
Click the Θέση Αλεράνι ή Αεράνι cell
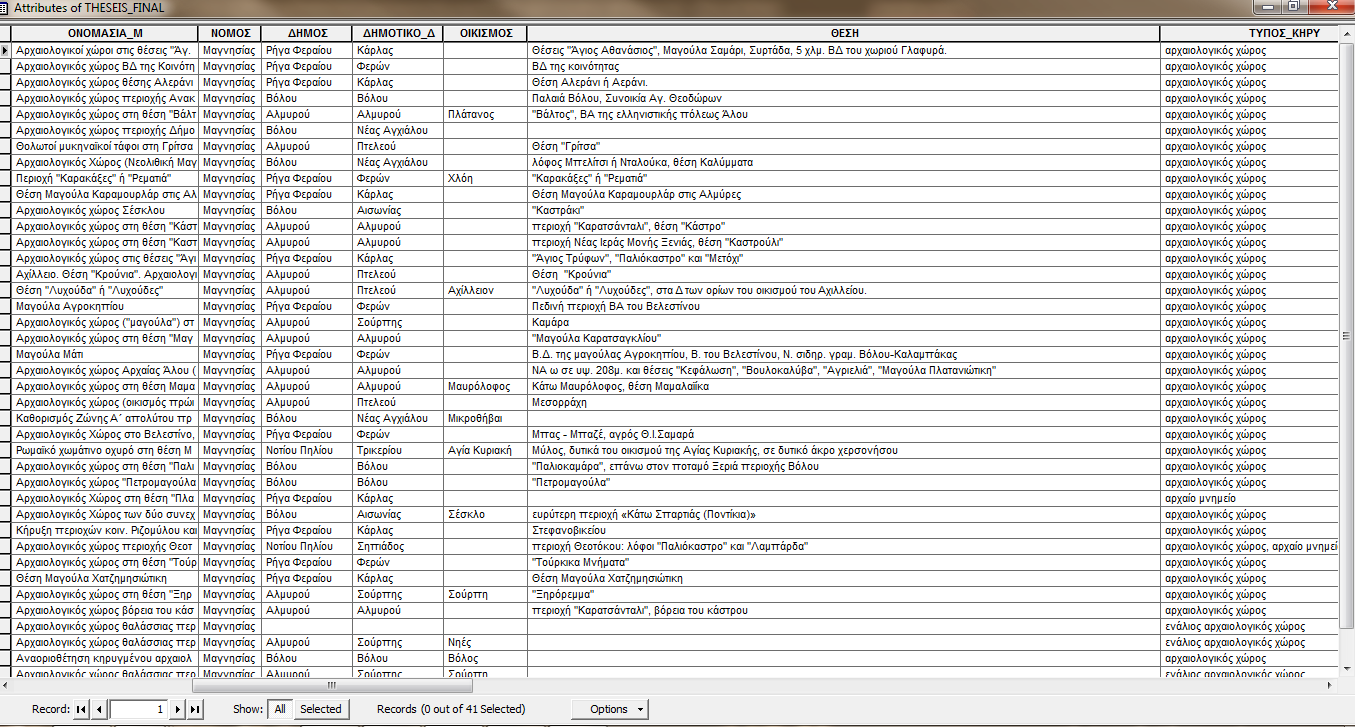844,82
